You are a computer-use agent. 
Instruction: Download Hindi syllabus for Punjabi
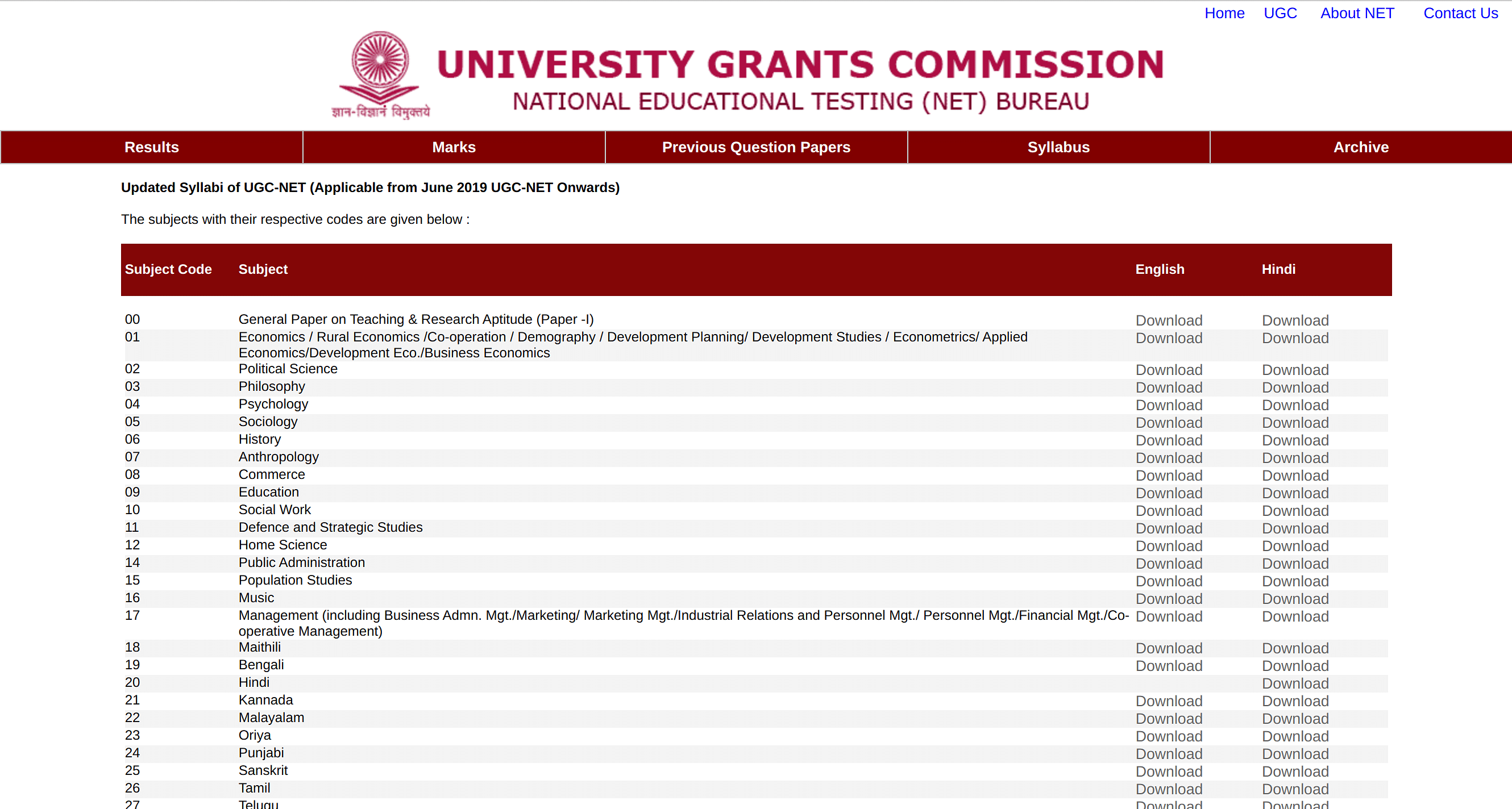coord(1295,753)
